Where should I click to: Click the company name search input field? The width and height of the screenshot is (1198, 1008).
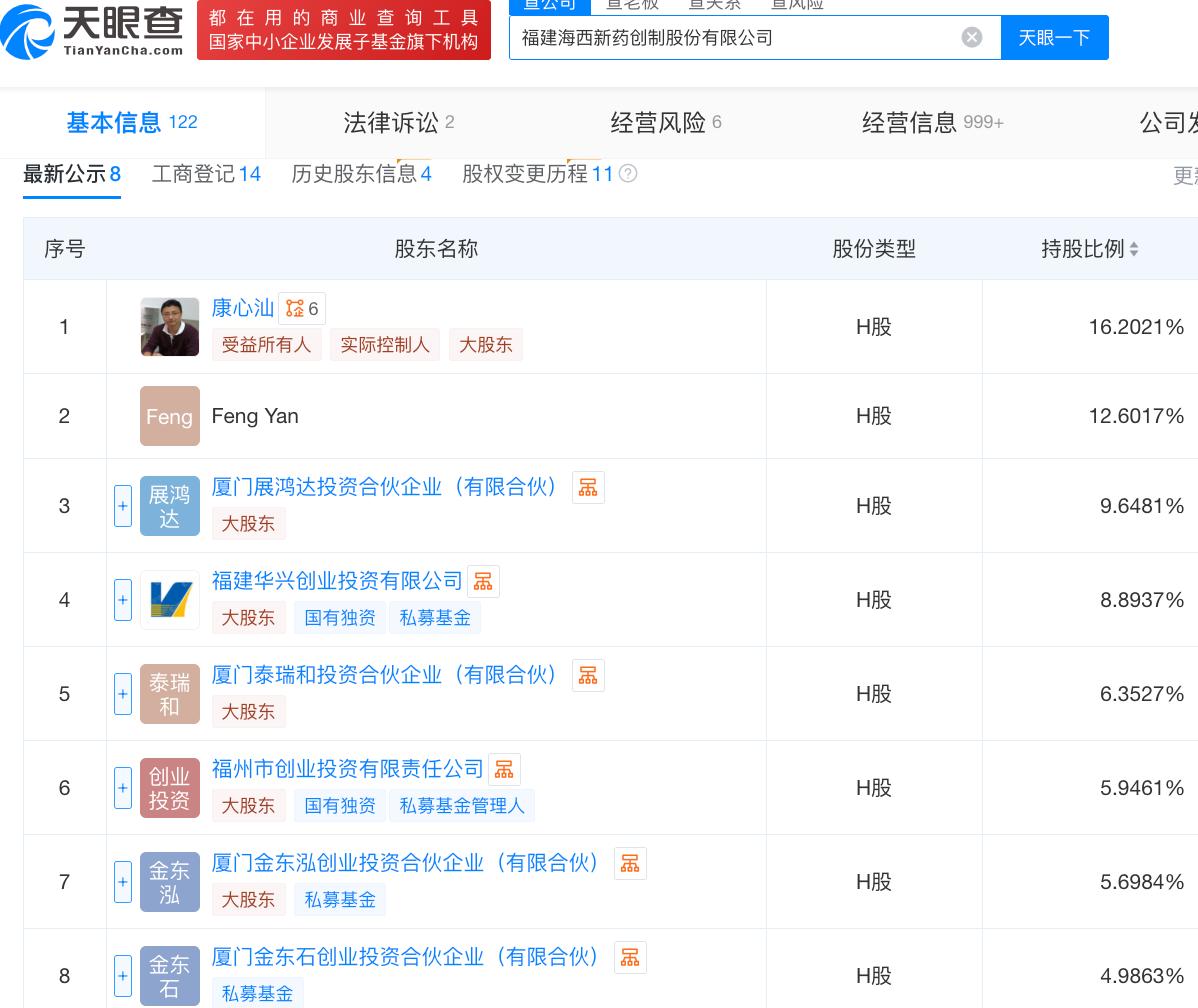coord(735,38)
